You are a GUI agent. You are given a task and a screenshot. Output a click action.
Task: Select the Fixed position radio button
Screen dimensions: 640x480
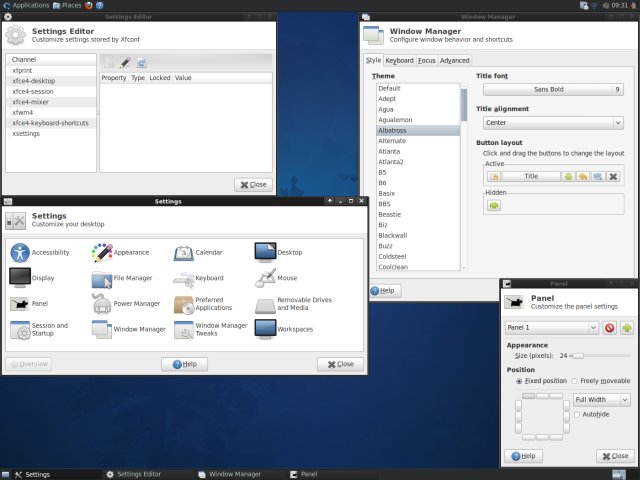click(519, 381)
